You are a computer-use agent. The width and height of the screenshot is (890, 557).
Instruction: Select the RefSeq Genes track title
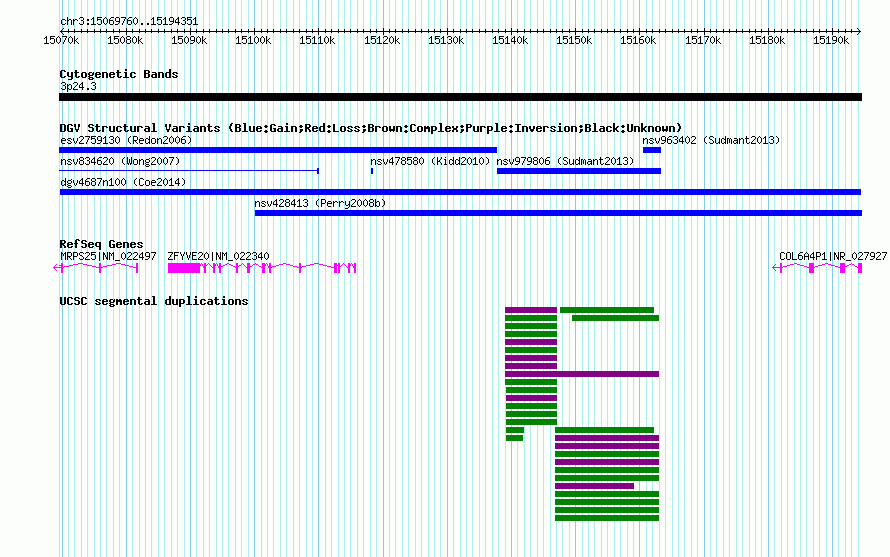(x=102, y=244)
